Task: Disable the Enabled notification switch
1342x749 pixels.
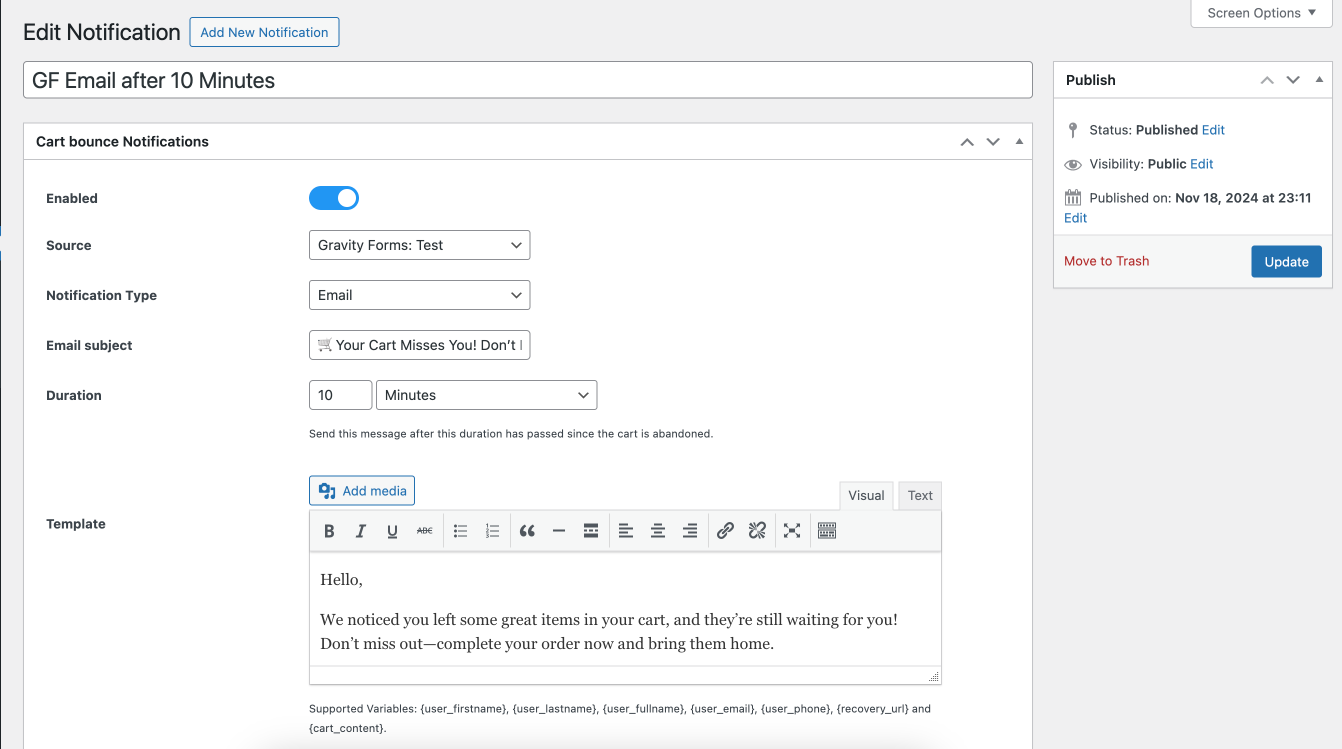Action: click(x=334, y=198)
